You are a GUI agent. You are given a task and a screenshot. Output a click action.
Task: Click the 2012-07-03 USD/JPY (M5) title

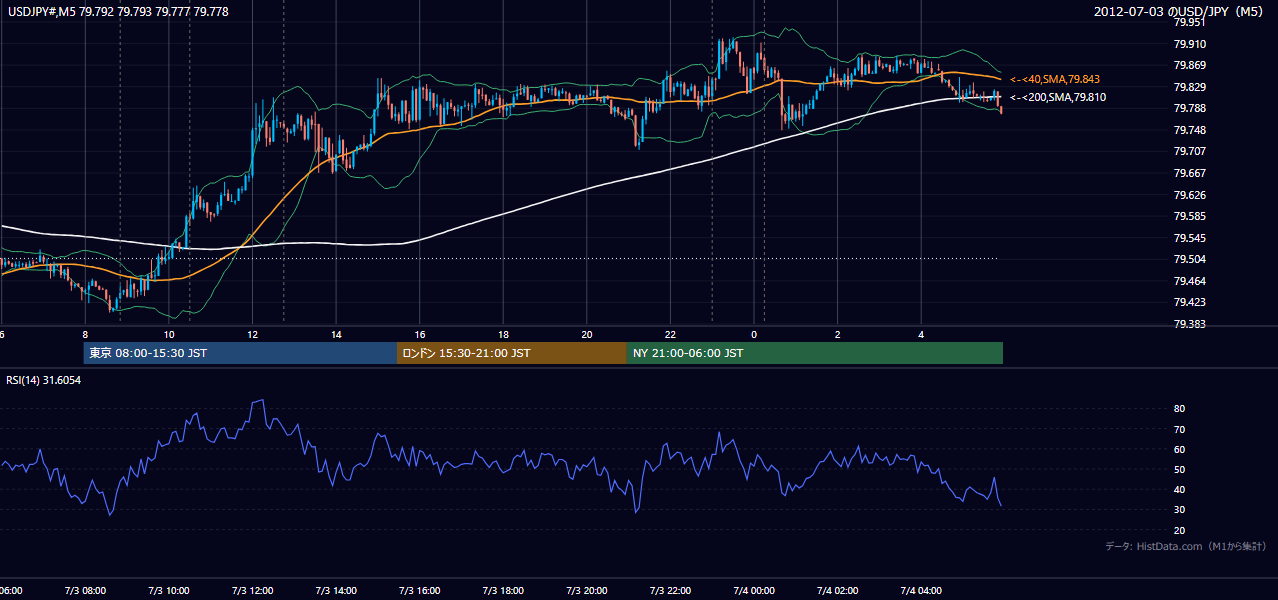1181,12
